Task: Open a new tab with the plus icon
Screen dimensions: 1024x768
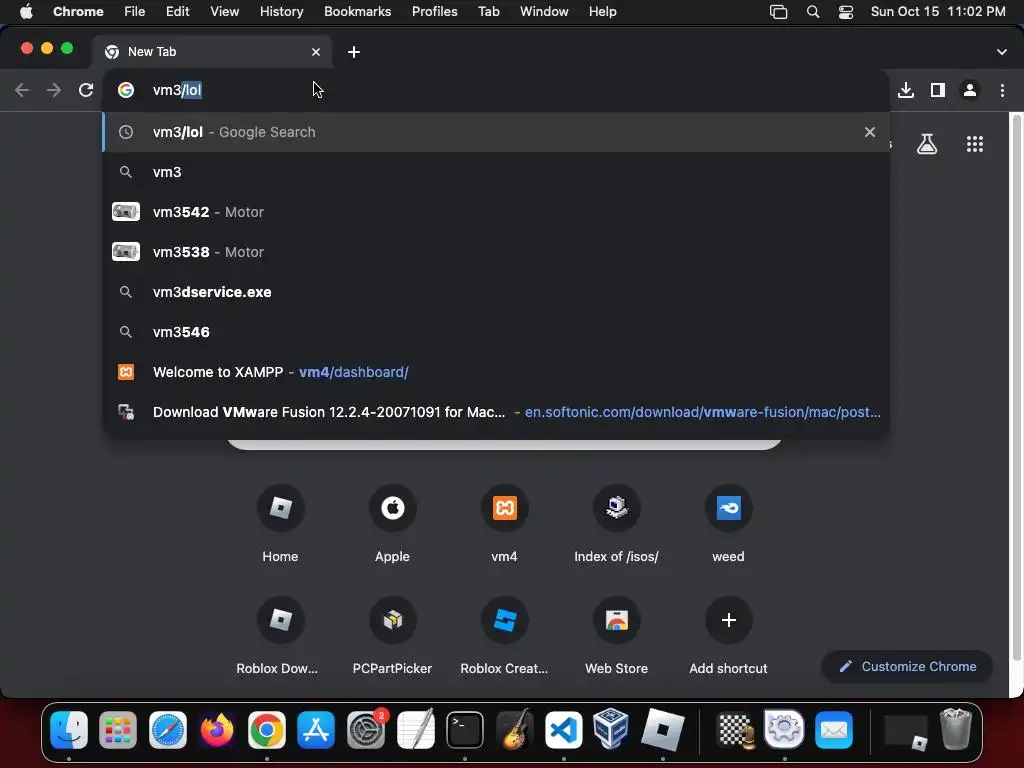Action: [x=354, y=52]
